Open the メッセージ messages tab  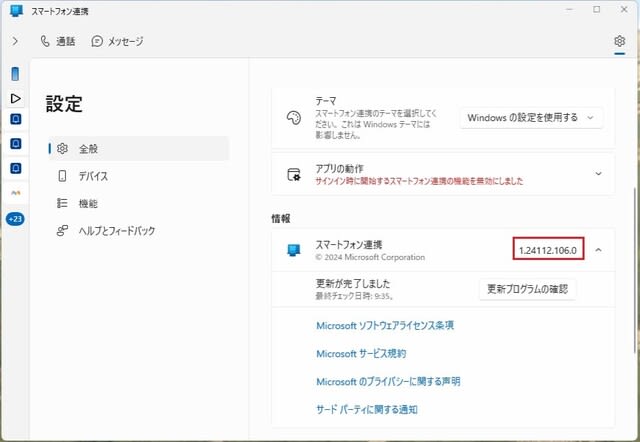click(118, 41)
